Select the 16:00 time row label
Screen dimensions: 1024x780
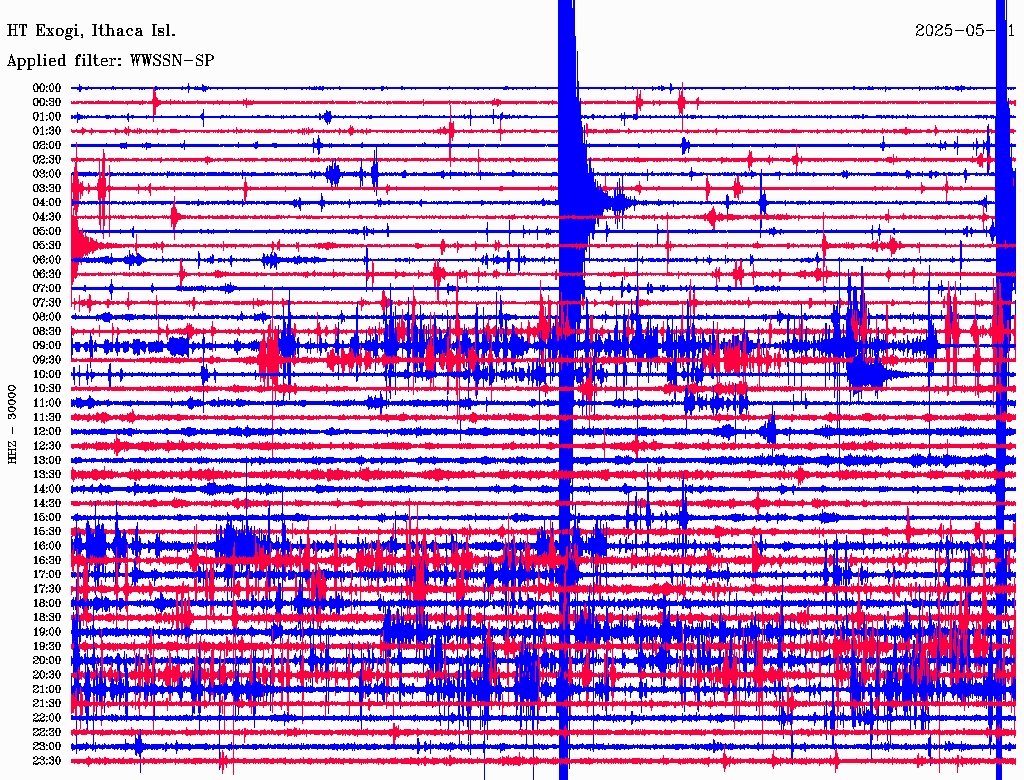click(x=47, y=547)
